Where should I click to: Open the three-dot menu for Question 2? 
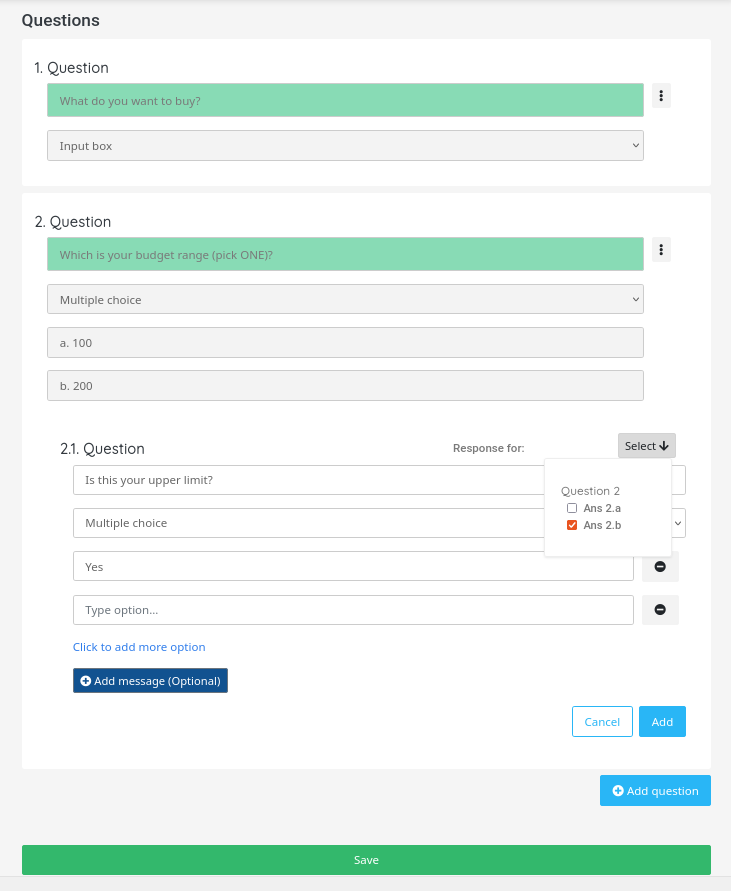[x=661, y=249]
